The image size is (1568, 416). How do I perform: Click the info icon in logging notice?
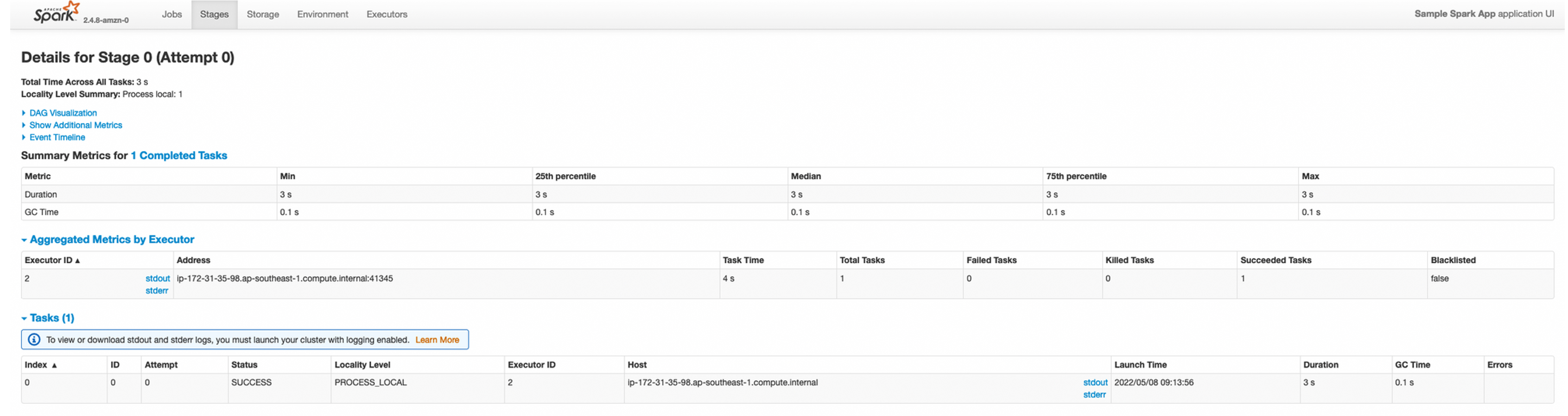(x=34, y=340)
